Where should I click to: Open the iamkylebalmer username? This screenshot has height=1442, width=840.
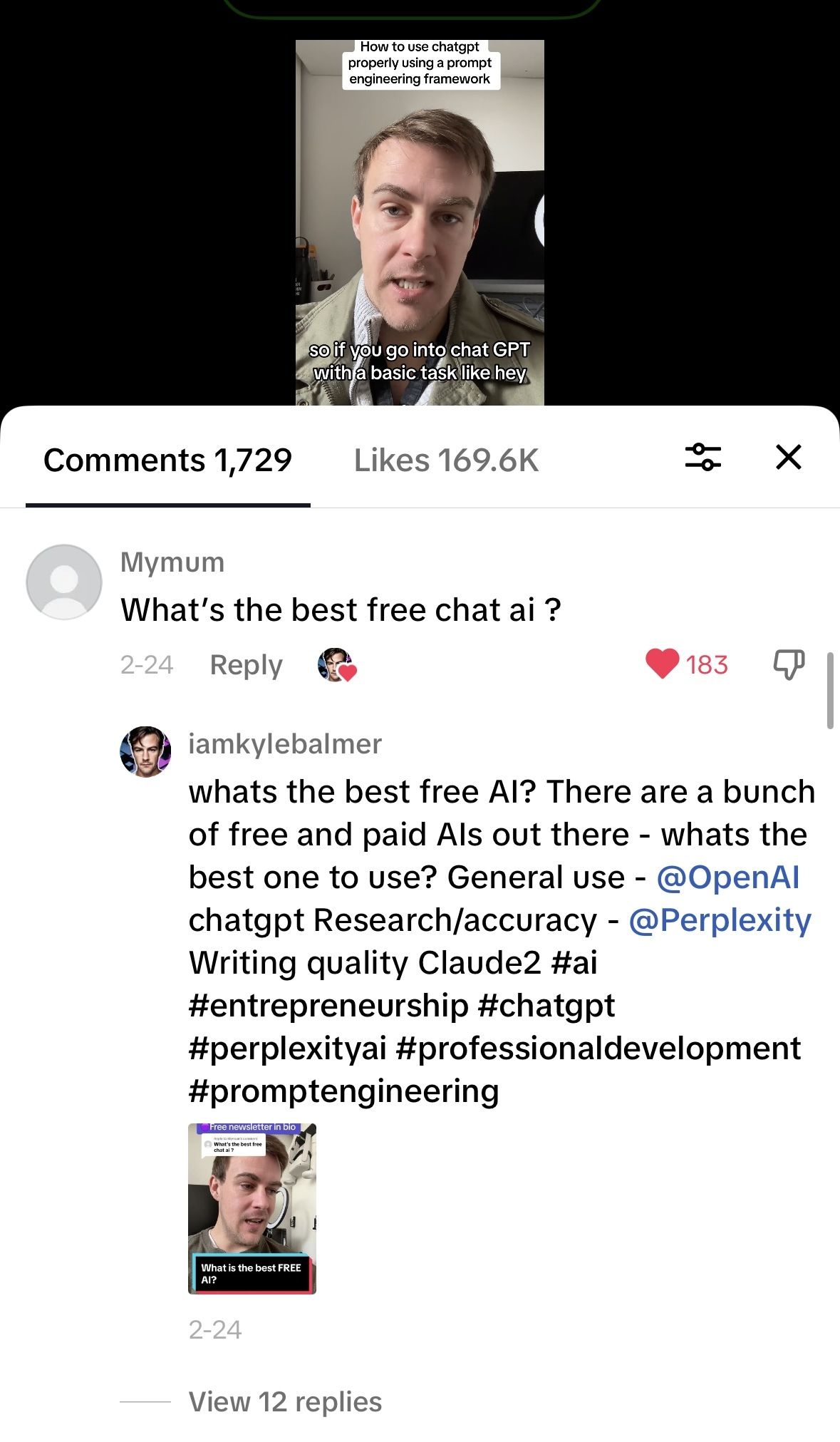click(x=285, y=744)
